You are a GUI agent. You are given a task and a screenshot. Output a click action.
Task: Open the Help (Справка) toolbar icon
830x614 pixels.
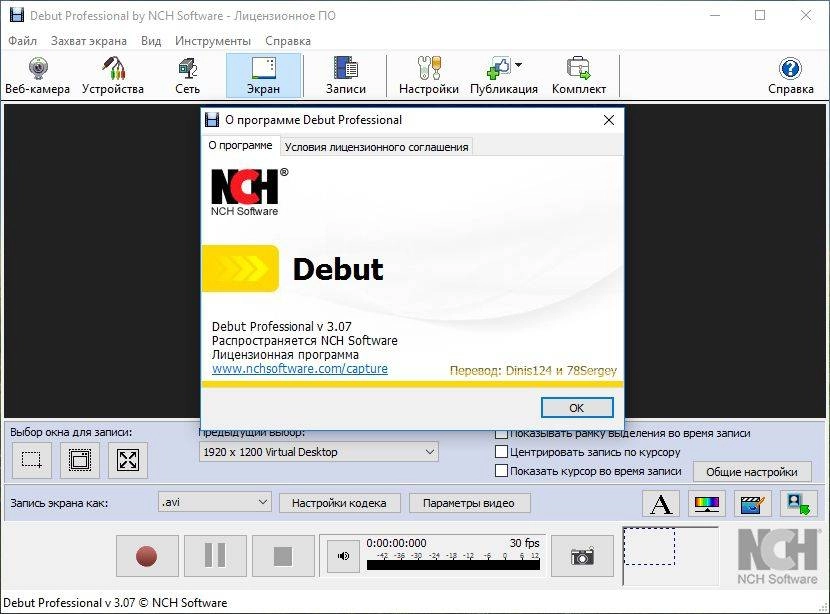coord(790,75)
